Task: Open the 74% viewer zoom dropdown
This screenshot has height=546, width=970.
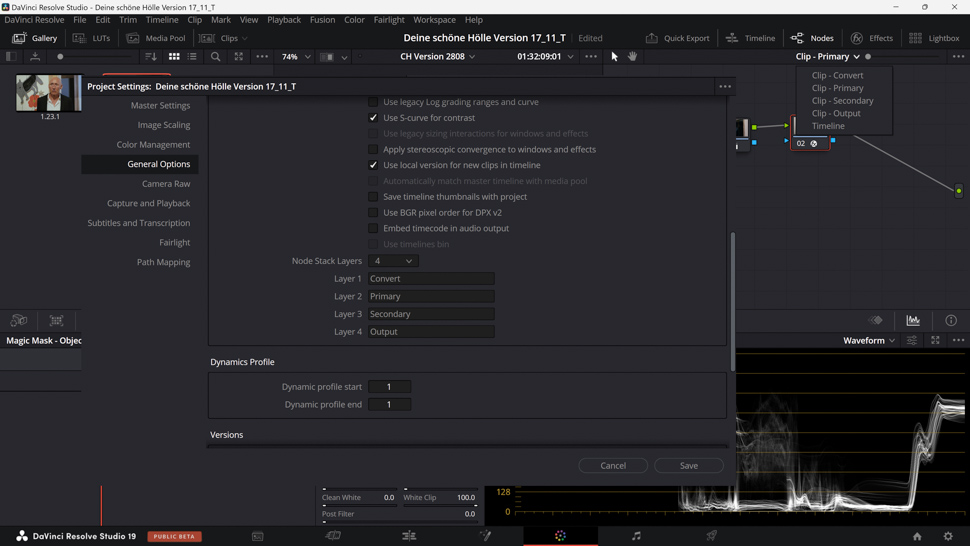Action: pyautogui.click(x=296, y=56)
